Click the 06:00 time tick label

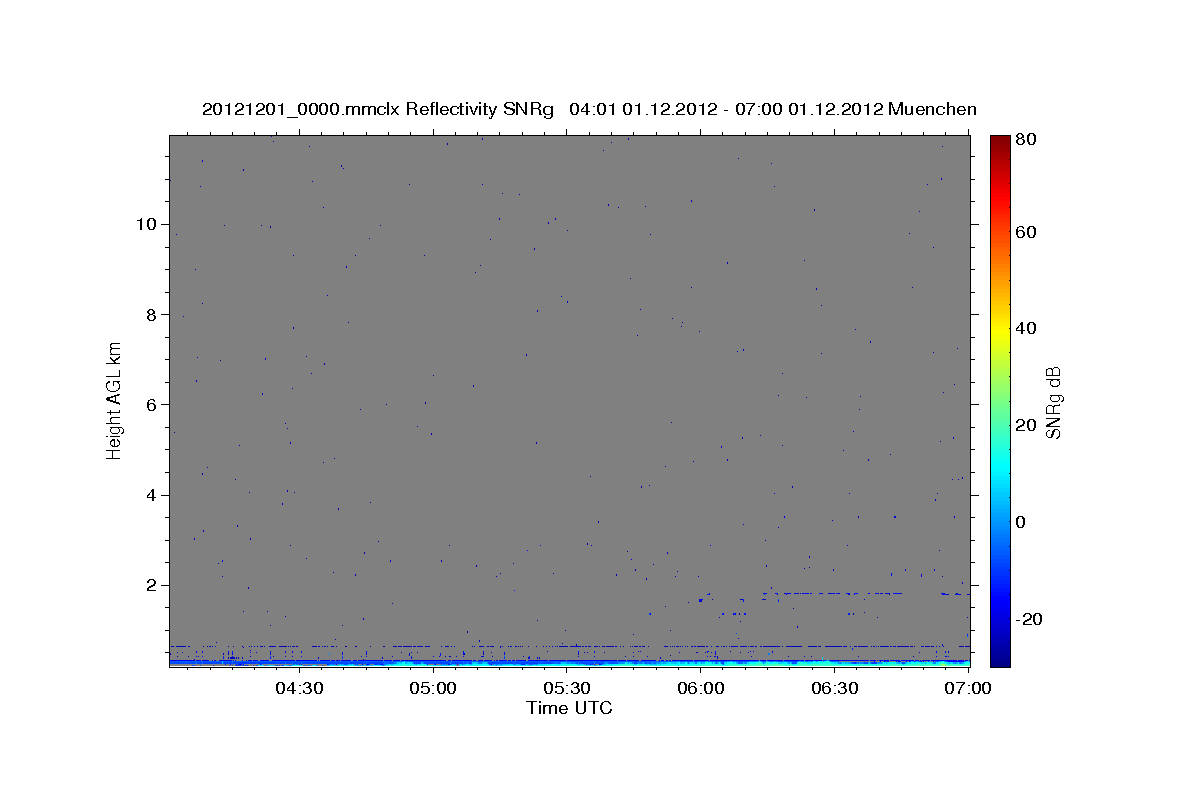pyautogui.click(x=701, y=688)
